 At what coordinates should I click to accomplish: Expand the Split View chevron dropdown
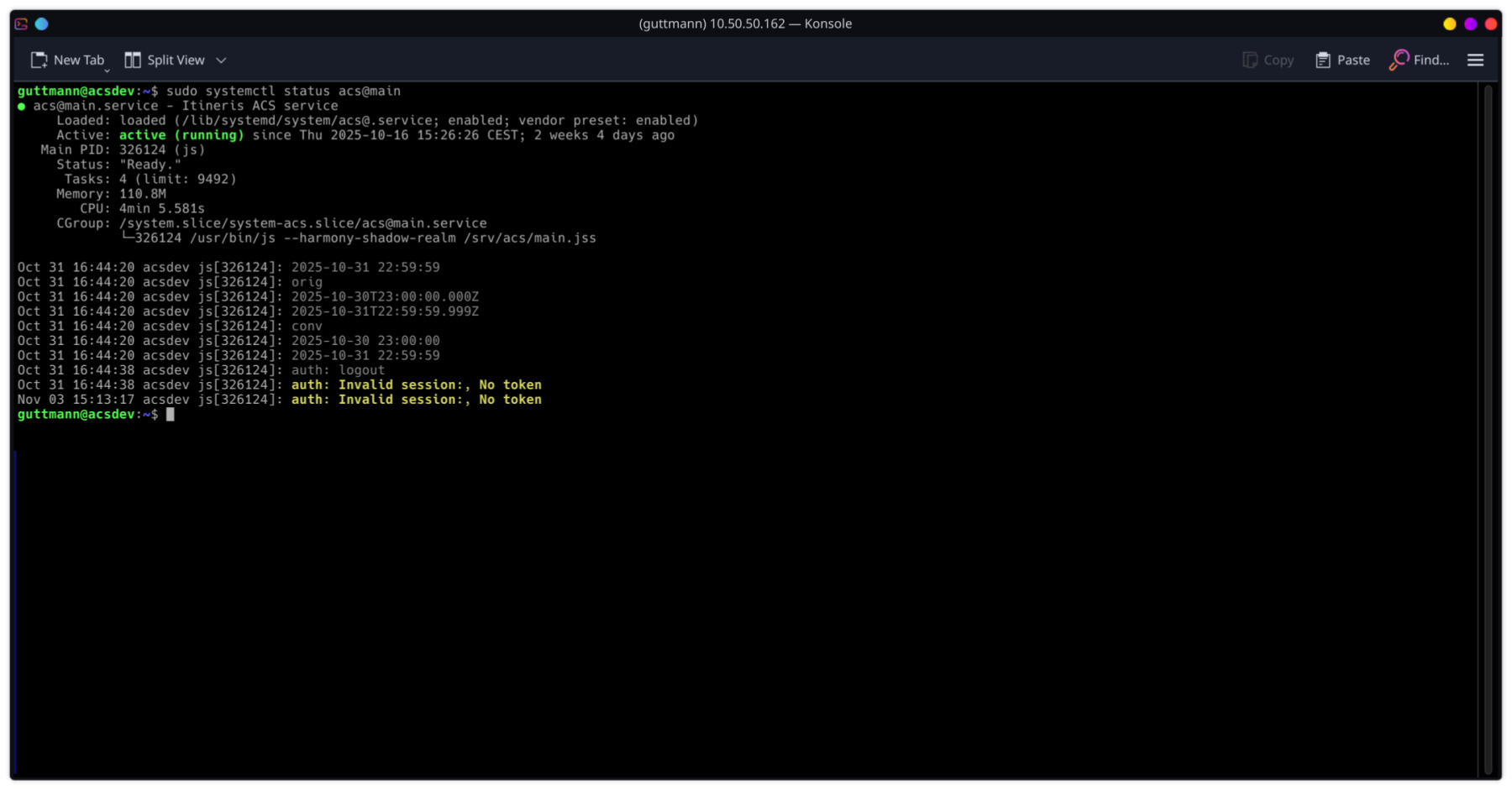(x=221, y=60)
